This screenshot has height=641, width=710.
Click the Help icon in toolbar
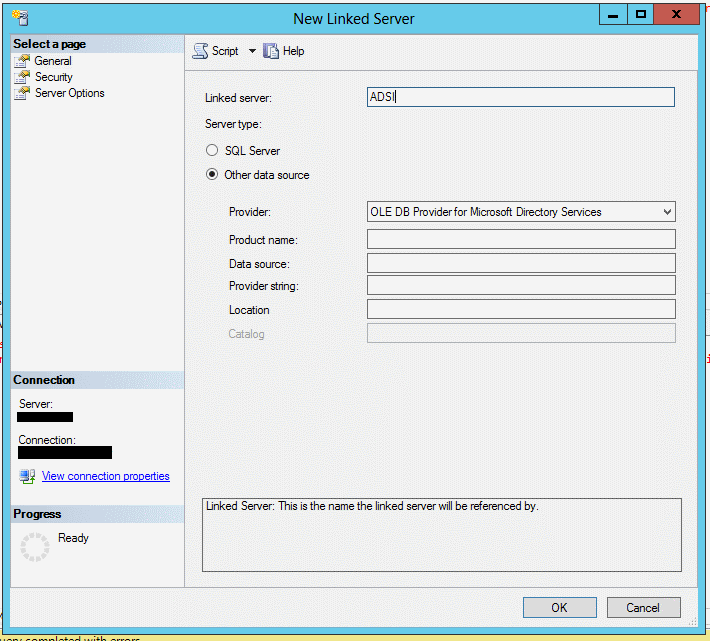point(271,51)
